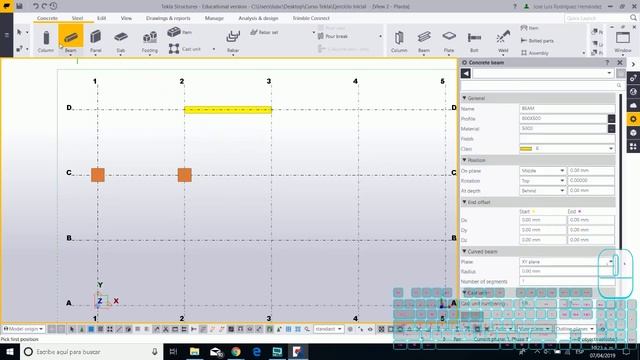The width and height of the screenshot is (640, 360).
Task: Collapse the Position section
Action: [x=464, y=160]
